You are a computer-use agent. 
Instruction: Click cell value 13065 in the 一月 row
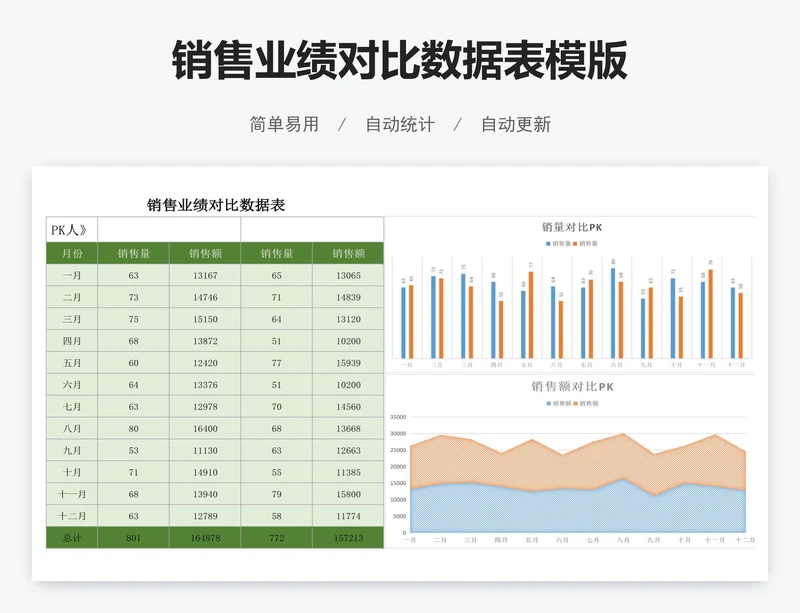click(348, 276)
